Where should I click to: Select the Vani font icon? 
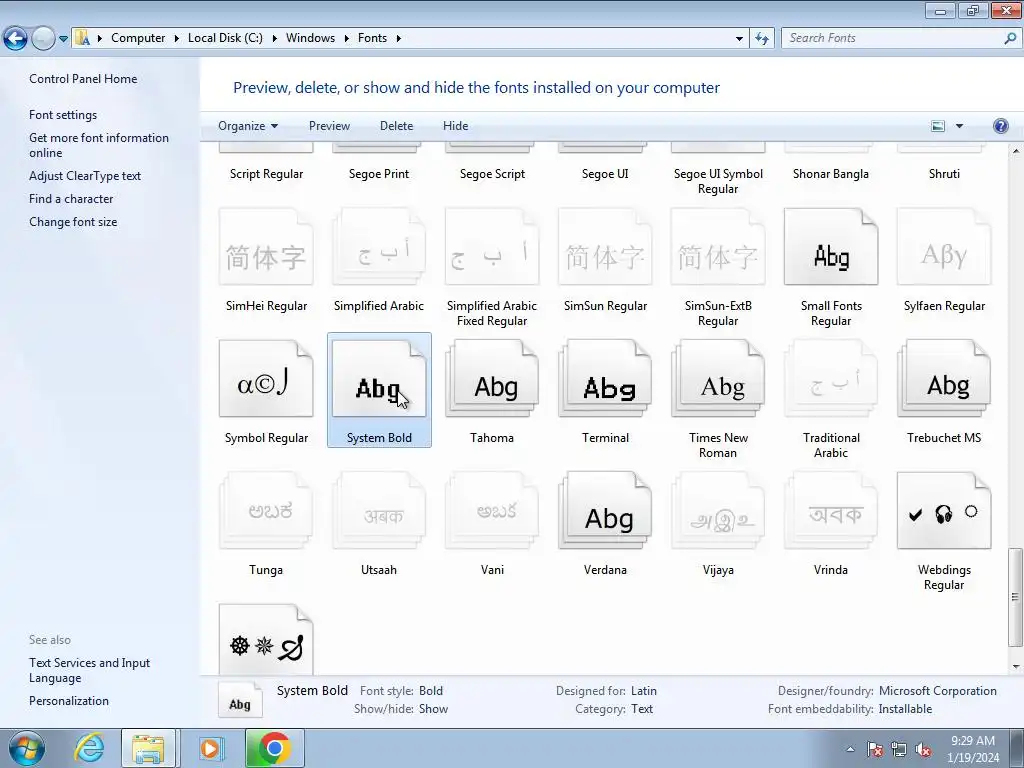492,511
